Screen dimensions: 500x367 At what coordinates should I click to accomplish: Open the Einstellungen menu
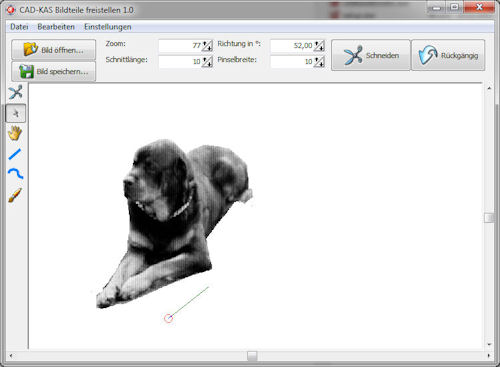tap(107, 27)
